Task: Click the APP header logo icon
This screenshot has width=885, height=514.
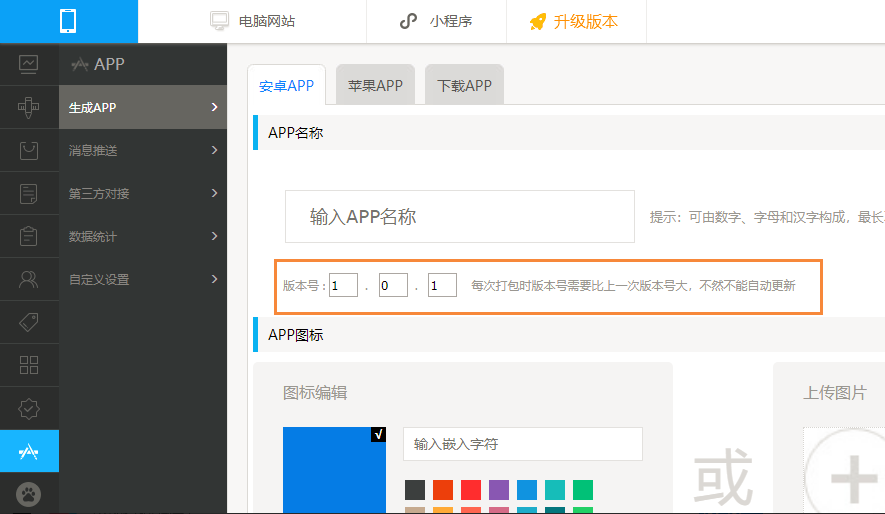Action: (x=80, y=64)
